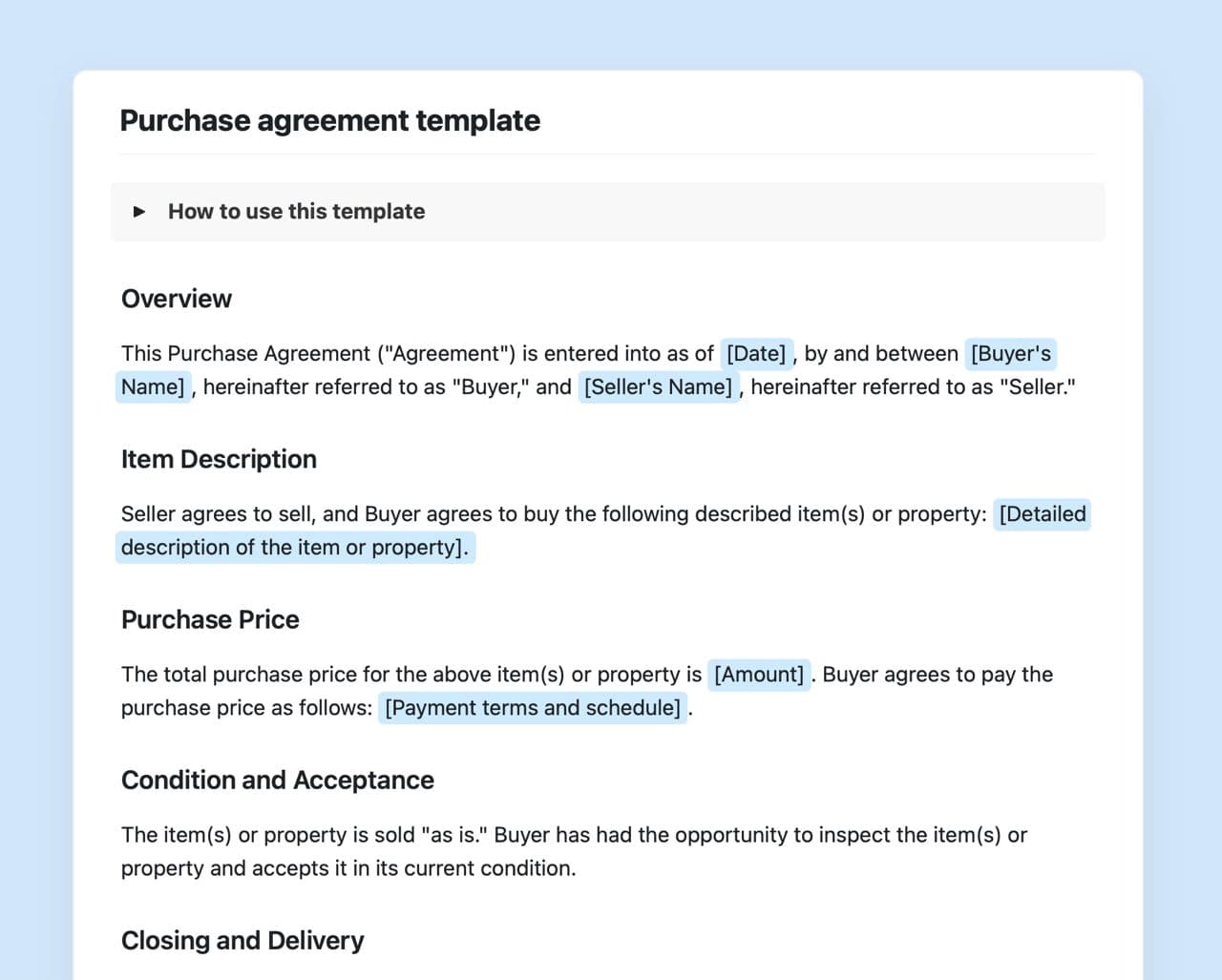Image resolution: width=1222 pixels, height=980 pixels.
Task: Click the Name] placeholder continuation on second line
Action: 153,387
